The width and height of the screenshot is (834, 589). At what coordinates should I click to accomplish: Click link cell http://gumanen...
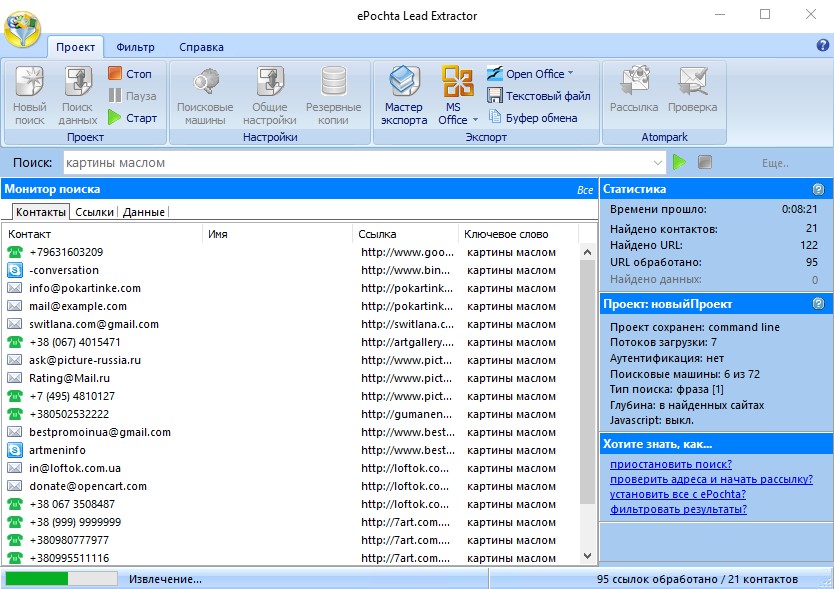(406, 414)
